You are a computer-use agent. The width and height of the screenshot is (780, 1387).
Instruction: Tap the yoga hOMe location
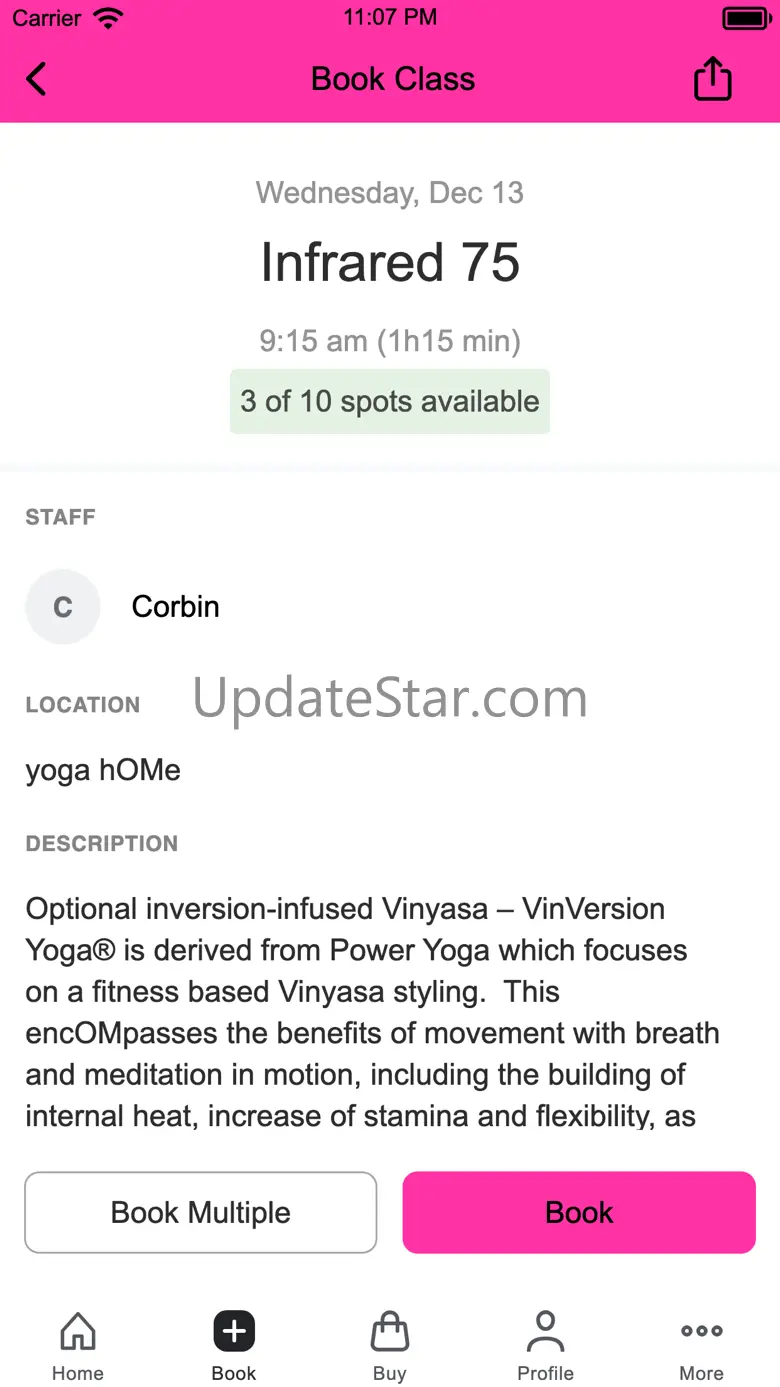click(103, 770)
